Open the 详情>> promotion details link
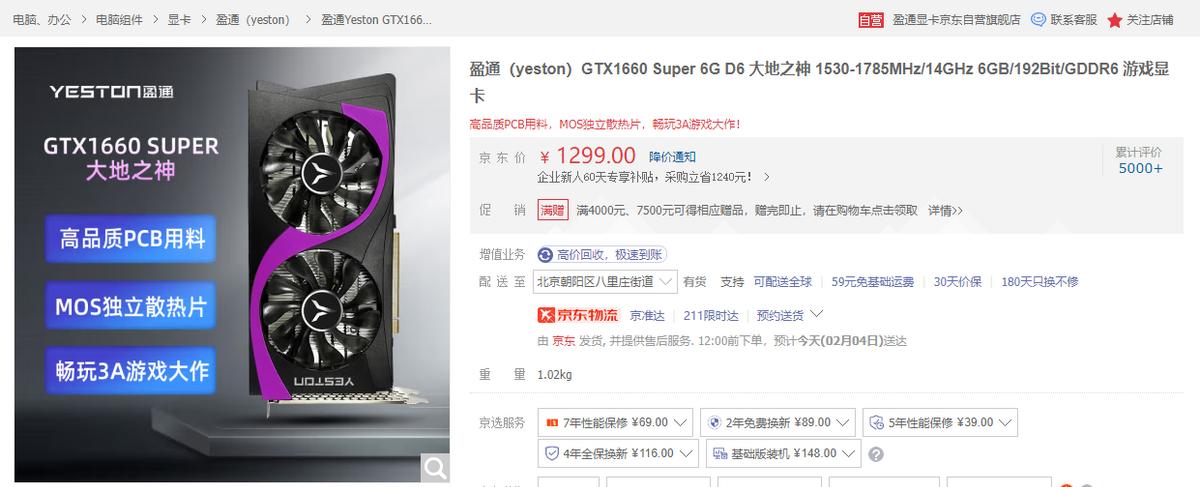Viewport: 1200px width, 487px height. [x=946, y=210]
